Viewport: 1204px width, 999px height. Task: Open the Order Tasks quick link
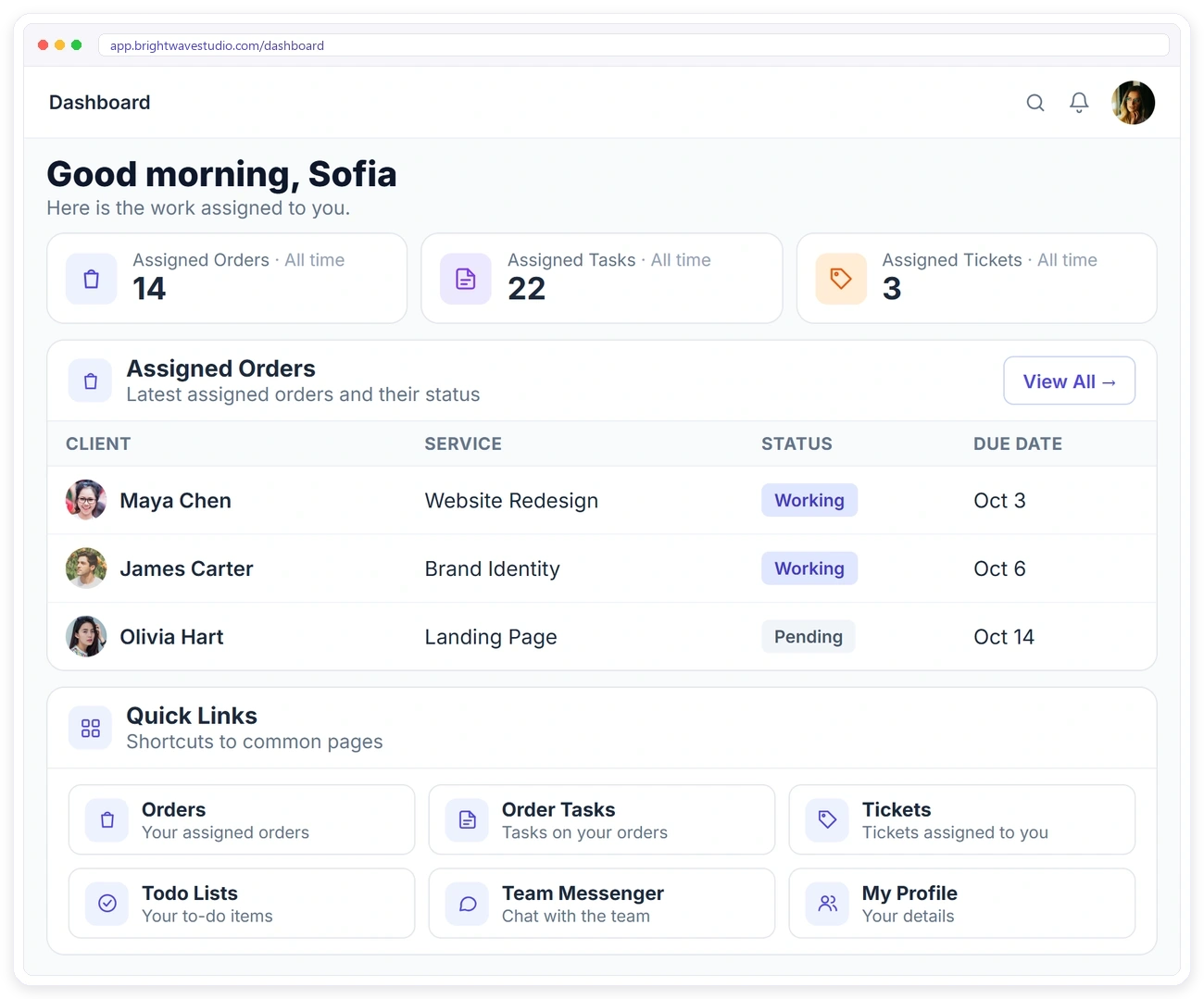click(x=602, y=820)
